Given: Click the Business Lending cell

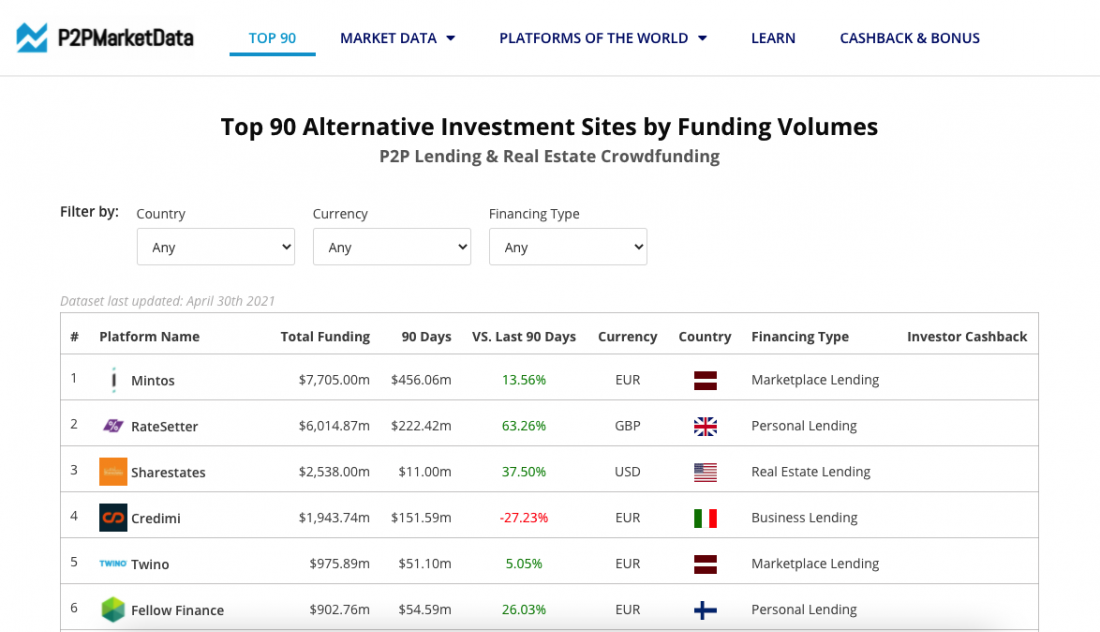Looking at the screenshot, I should point(805,518).
